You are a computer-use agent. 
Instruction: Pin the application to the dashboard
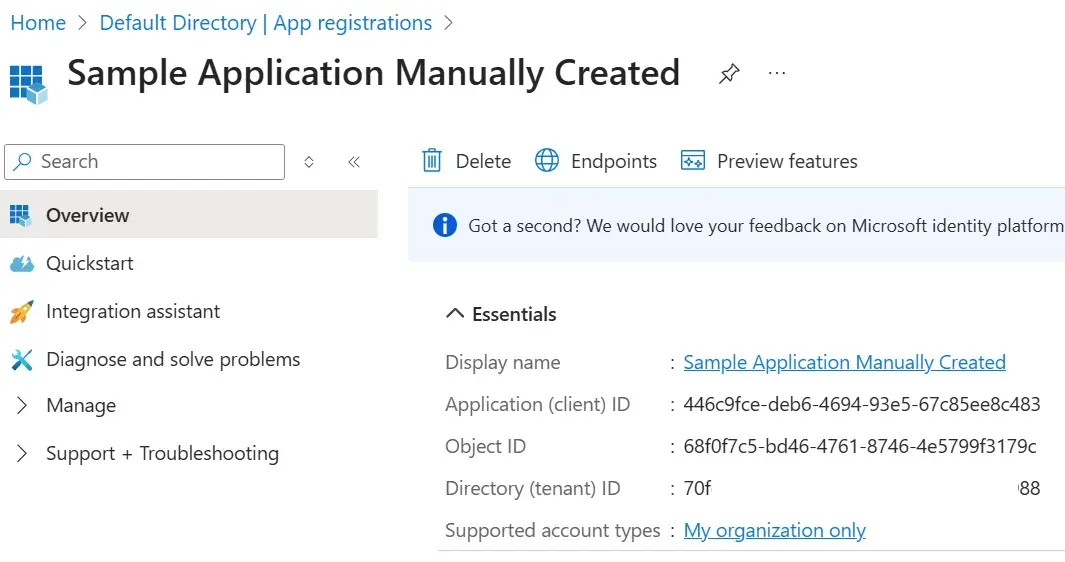729,74
